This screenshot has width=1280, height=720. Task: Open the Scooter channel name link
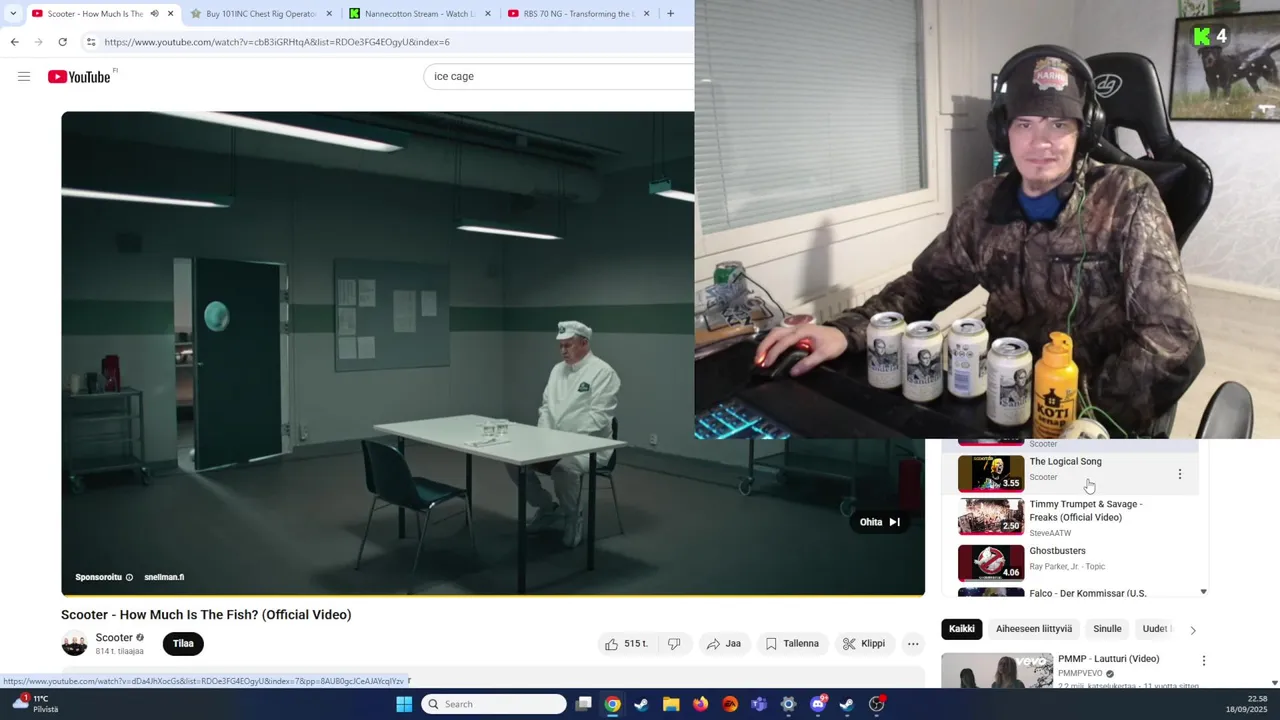[x=114, y=638]
